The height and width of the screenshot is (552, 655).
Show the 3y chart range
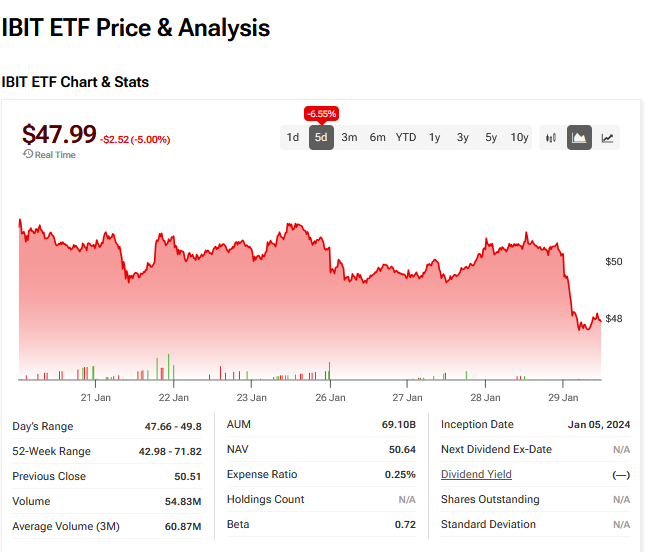pyautogui.click(x=463, y=138)
